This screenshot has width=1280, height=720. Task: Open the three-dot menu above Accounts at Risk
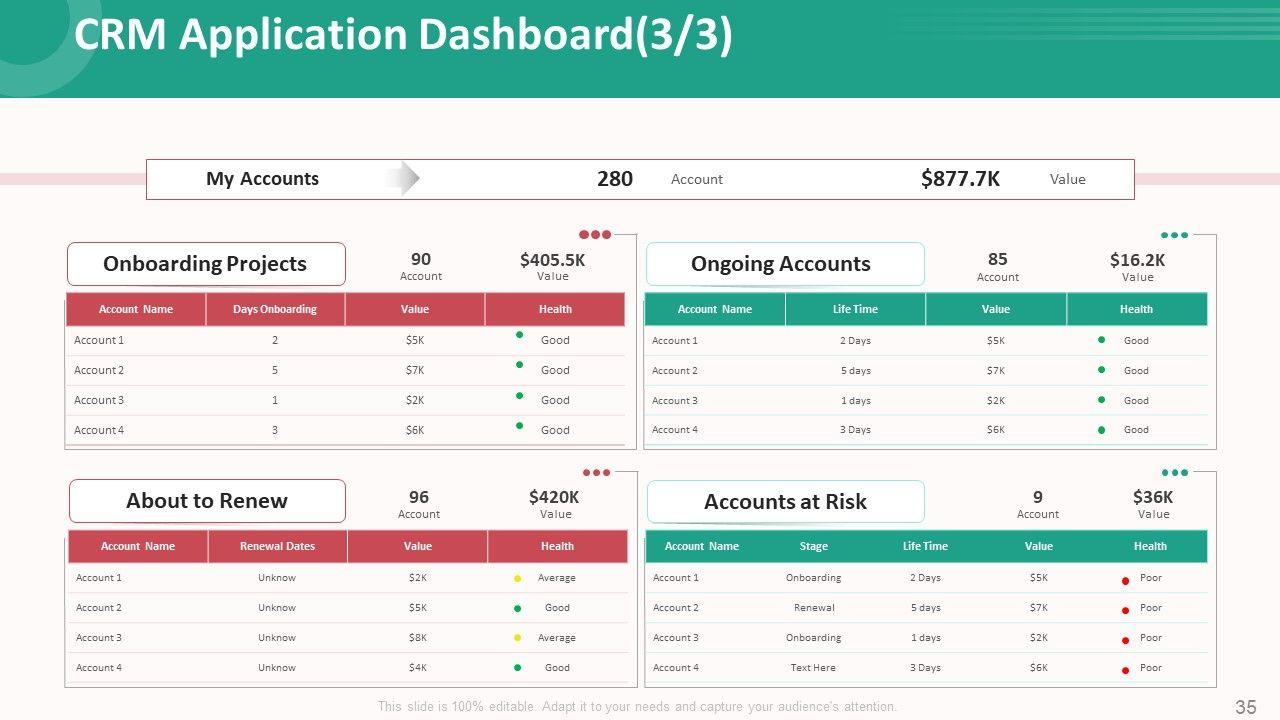click(1175, 473)
